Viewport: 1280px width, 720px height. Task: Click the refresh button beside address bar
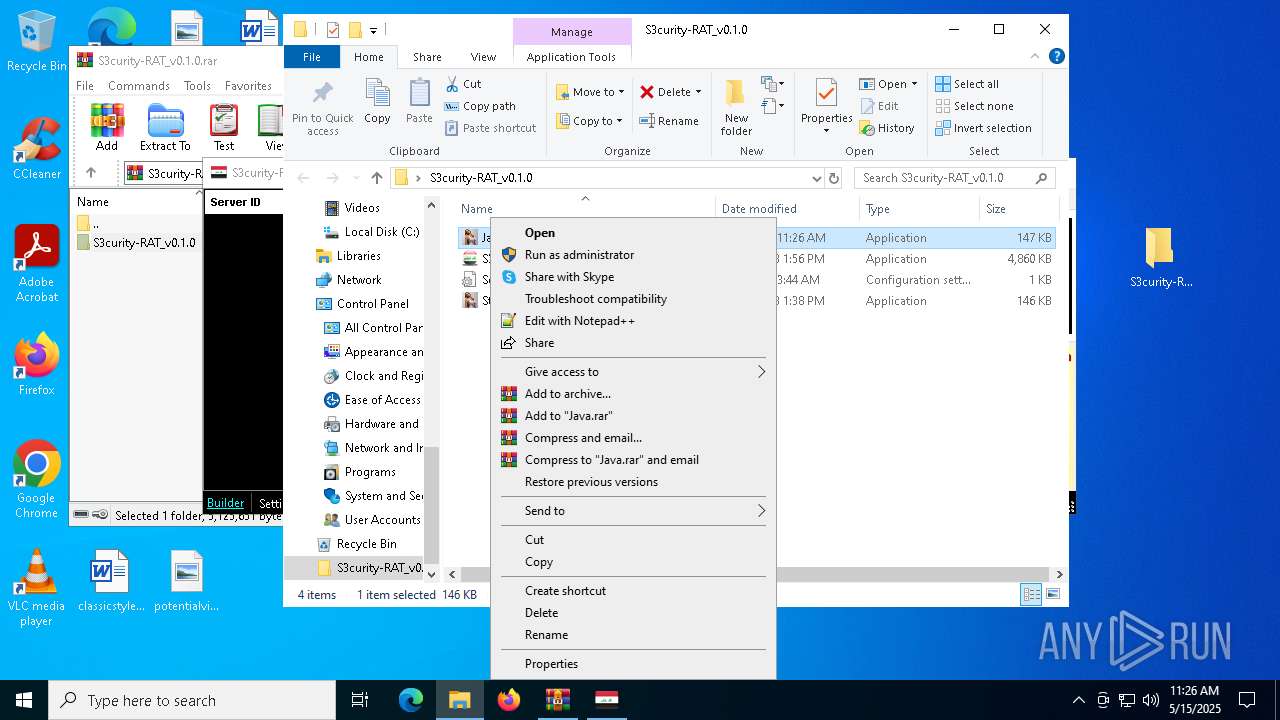pos(834,178)
